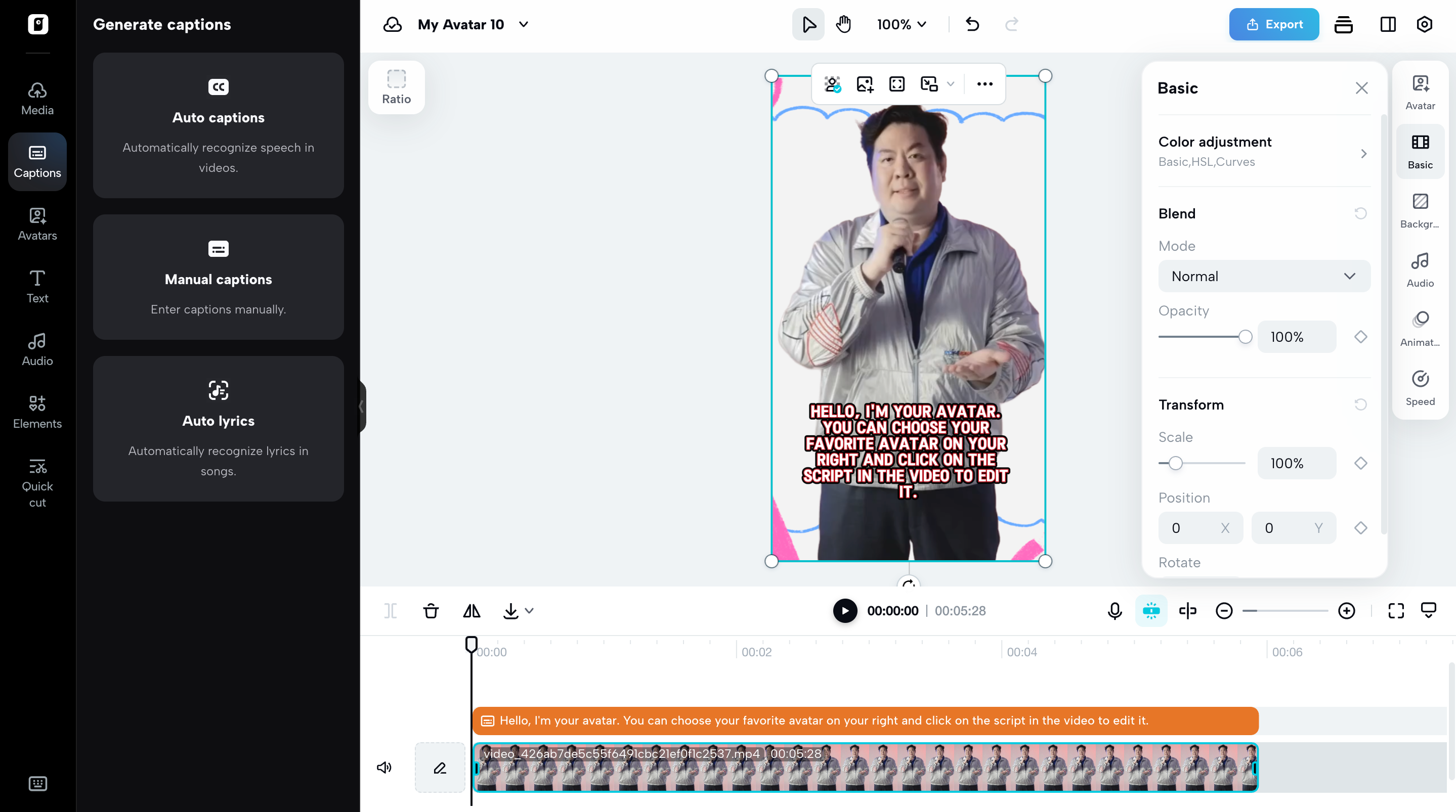Select the Auto captions option
The image size is (1456, 812).
tap(218, 126)
